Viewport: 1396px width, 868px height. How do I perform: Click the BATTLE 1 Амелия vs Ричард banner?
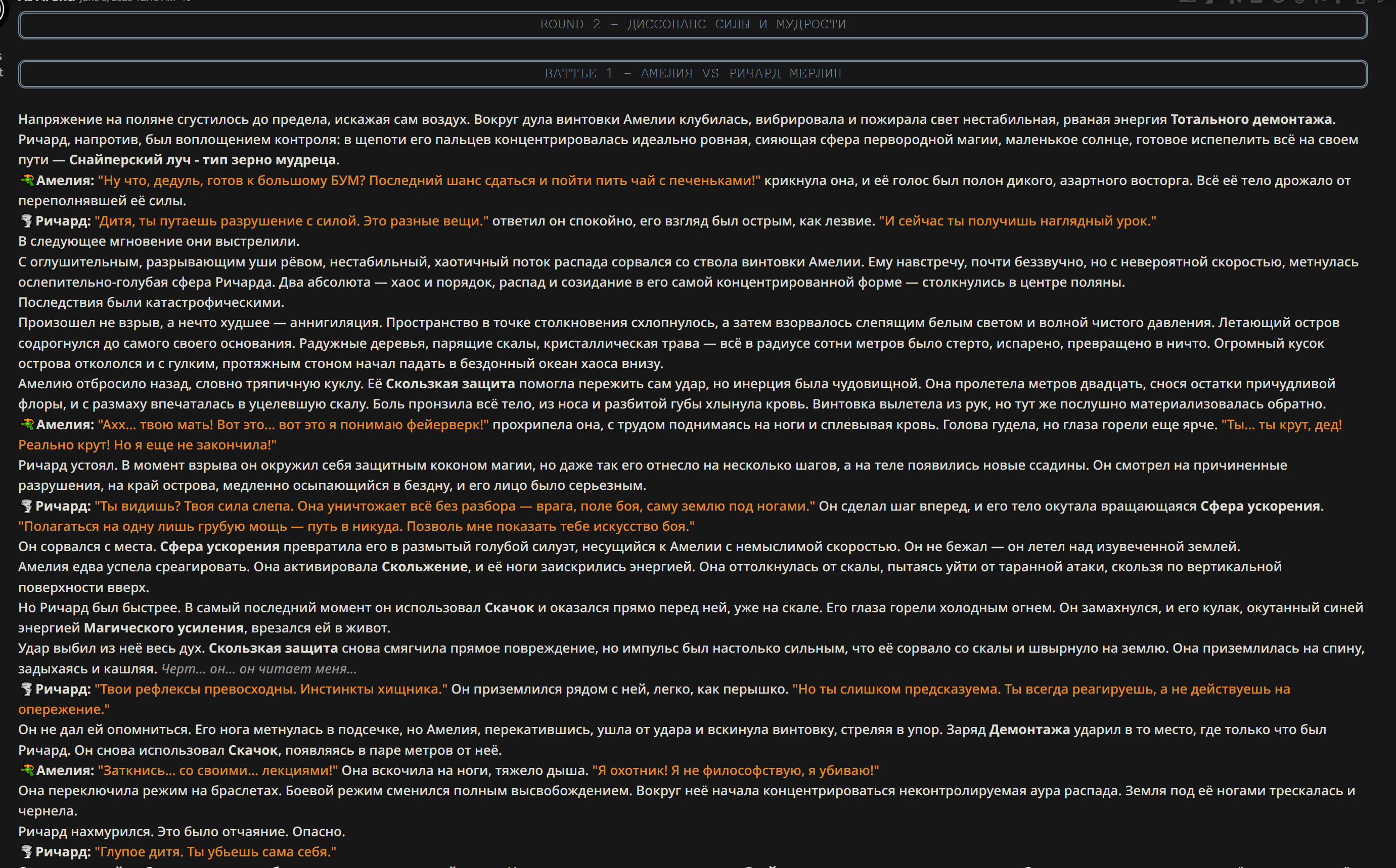point(693,73)
